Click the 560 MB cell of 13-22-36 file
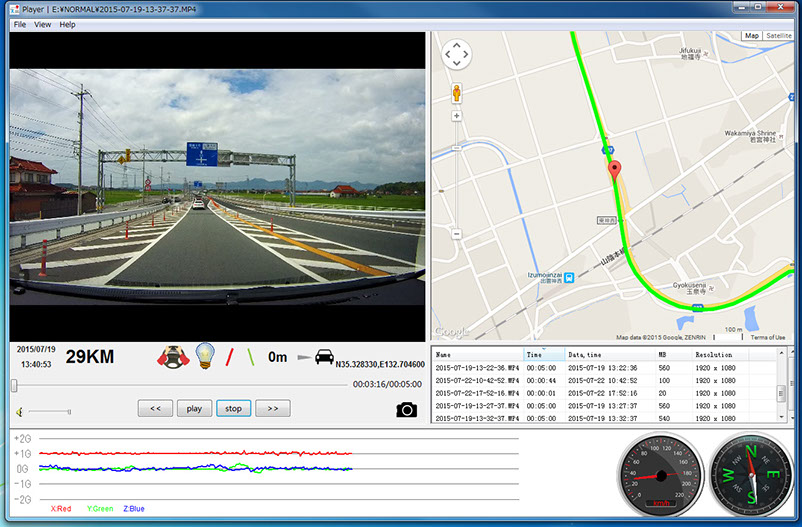Screen dimensions: 802x527 (664, 368)
